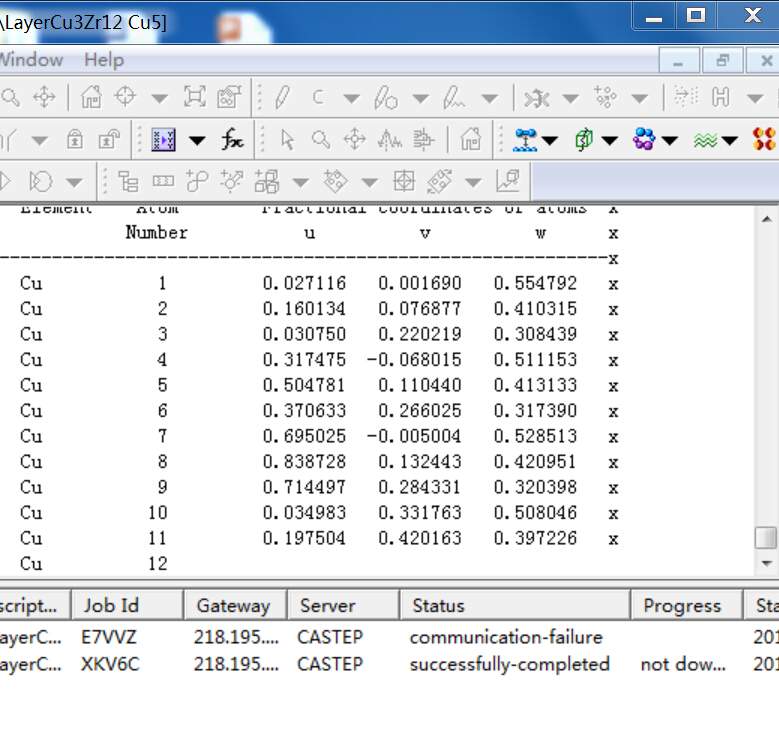Click the framed crosshair icon in third toolbar

click(404, 181)
